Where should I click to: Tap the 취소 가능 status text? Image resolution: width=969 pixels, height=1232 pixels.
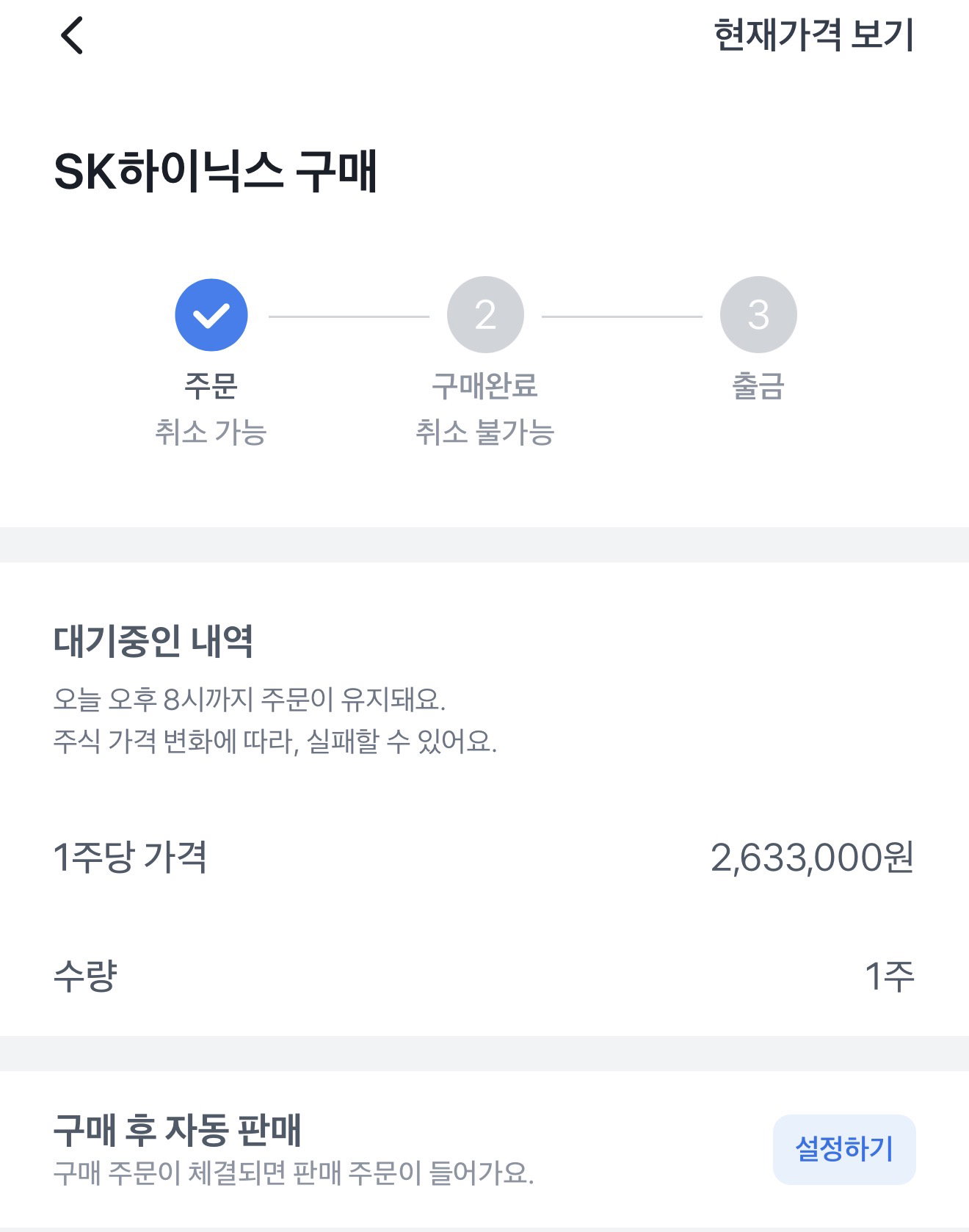(x=211, y=432)
